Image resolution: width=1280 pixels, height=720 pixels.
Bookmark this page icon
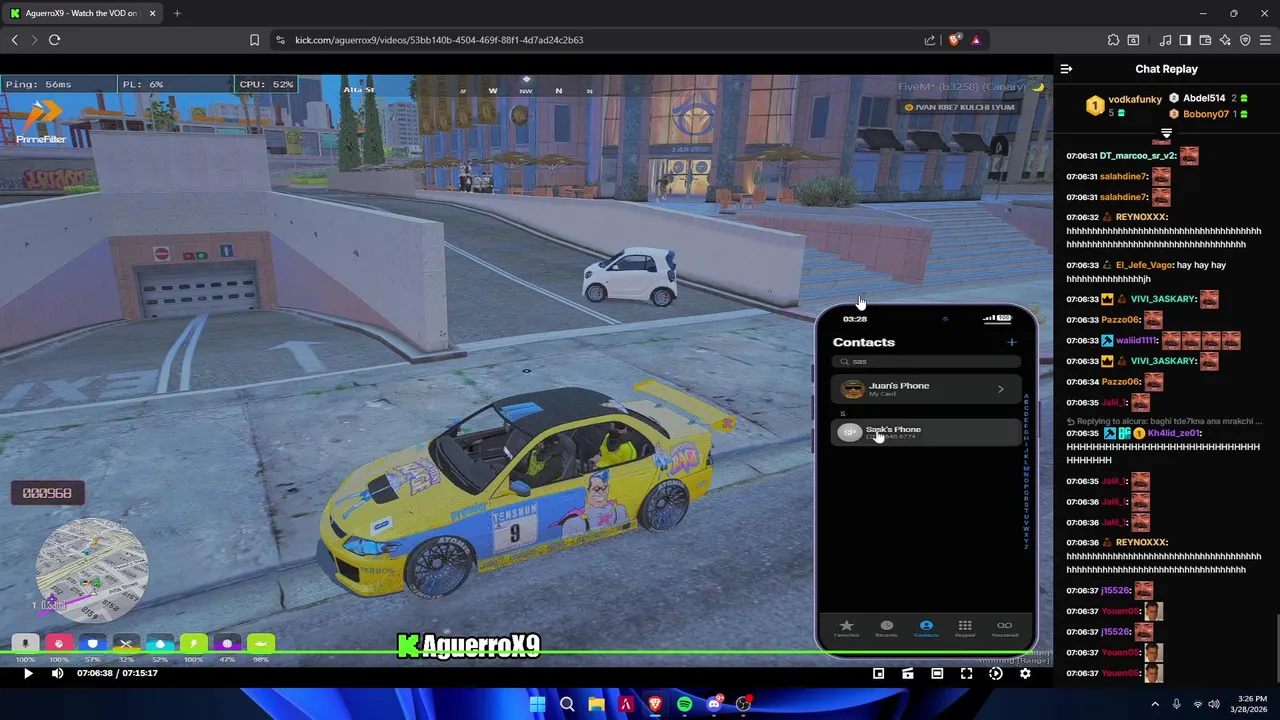pos(254,40)
